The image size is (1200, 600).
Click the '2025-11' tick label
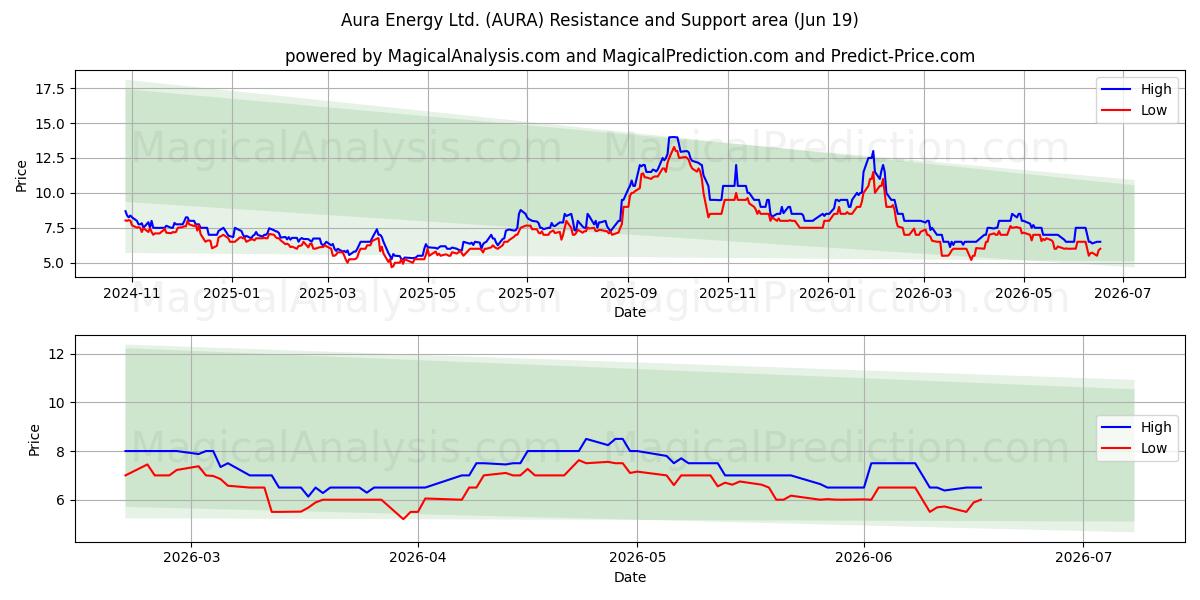click(x=728, y=293)
